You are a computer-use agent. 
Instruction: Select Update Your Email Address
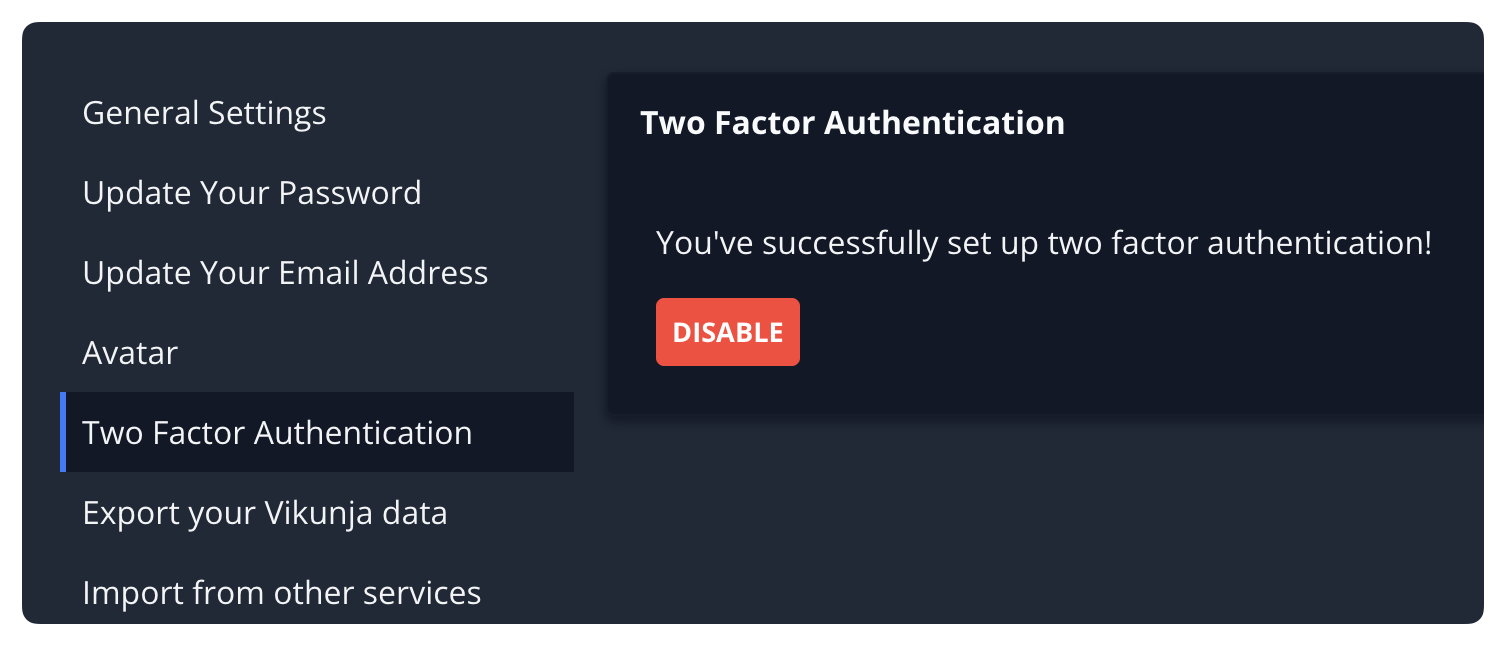(285, 273)
